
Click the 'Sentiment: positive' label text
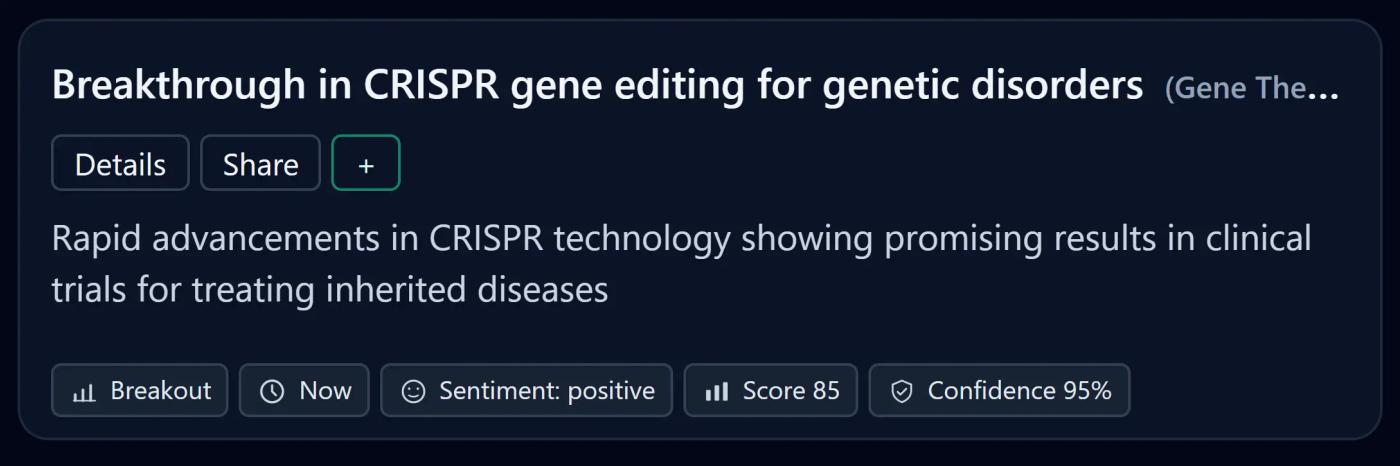pos(547,391)
